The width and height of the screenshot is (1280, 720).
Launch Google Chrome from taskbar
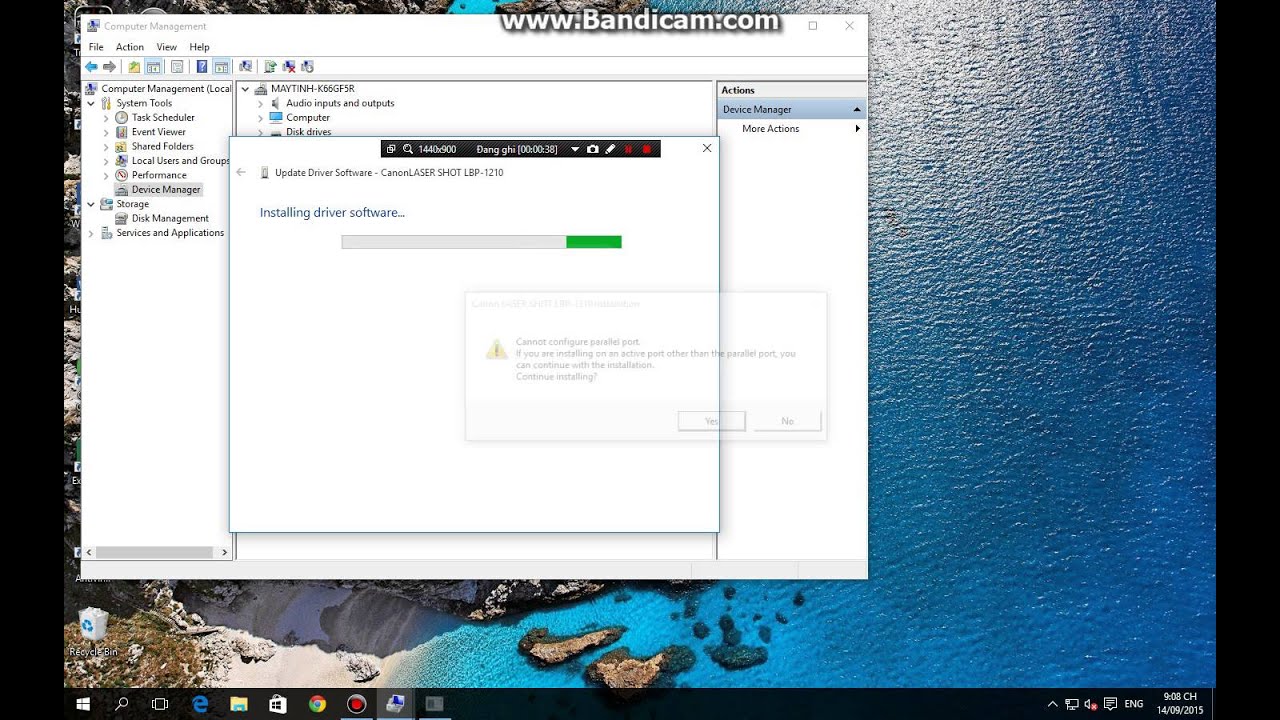[x=317, y=704]
